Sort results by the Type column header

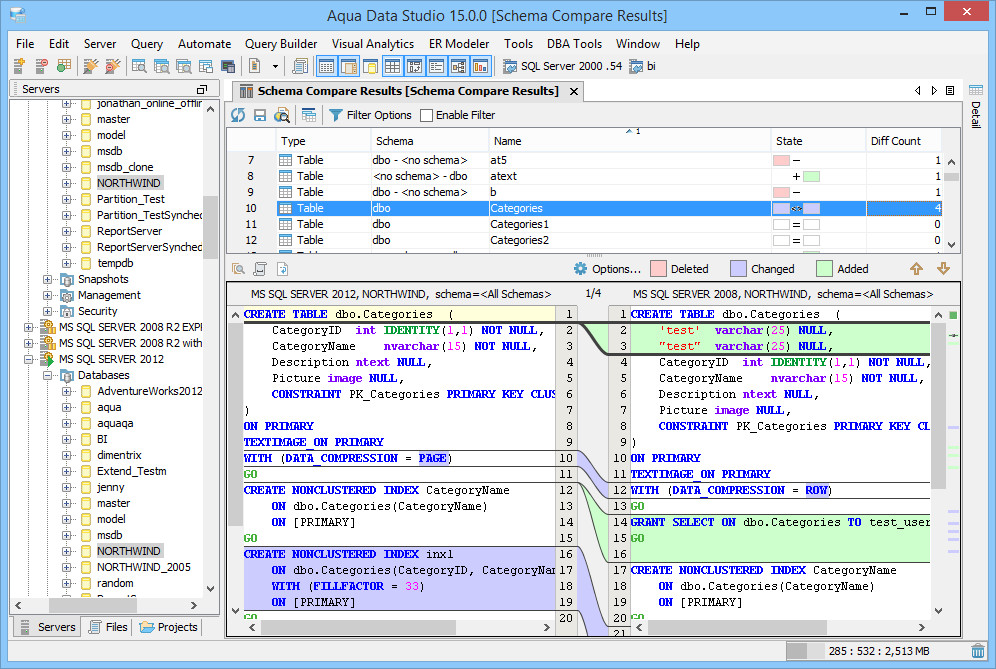[x=323, y=141]
